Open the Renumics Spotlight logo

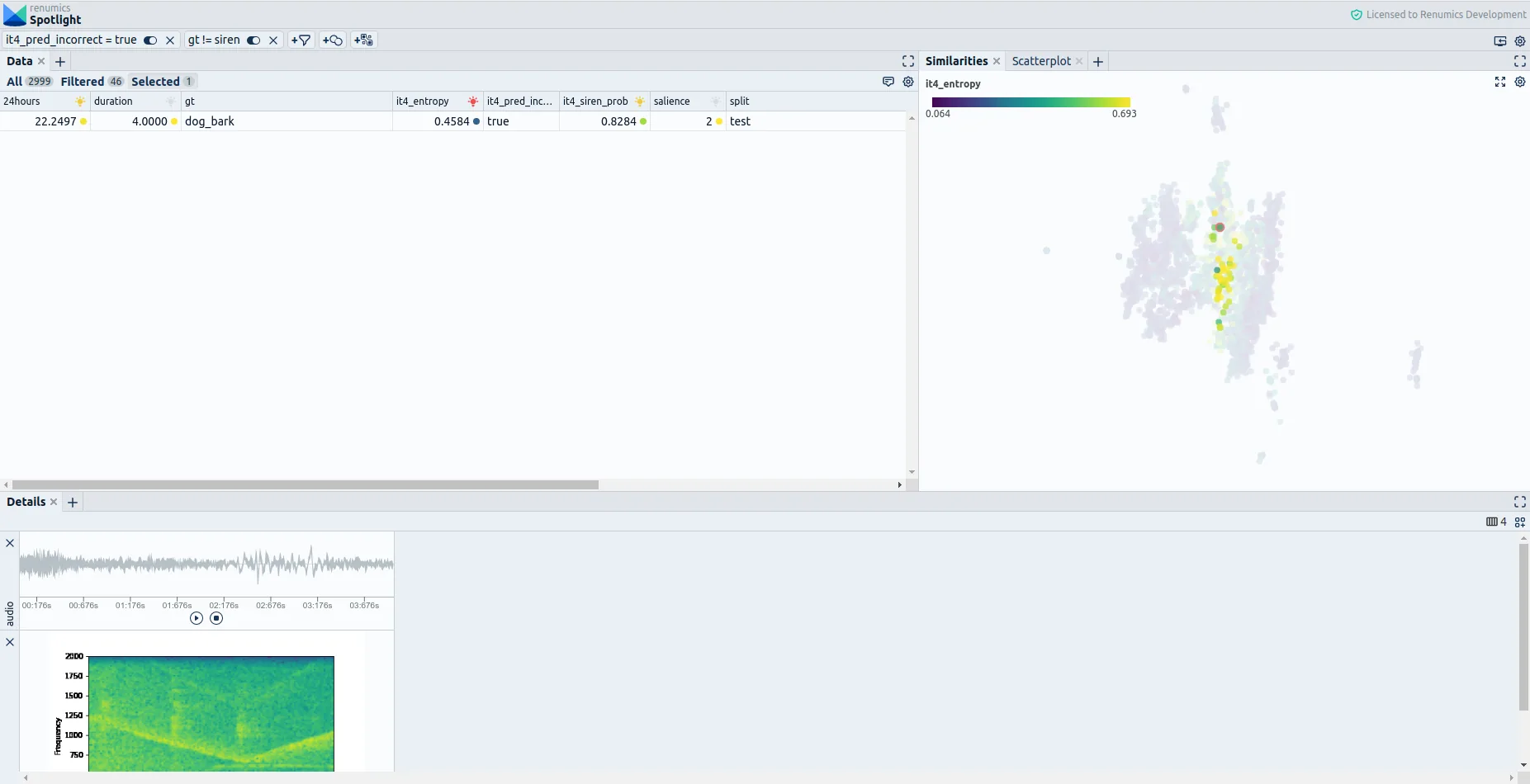[x=43, y=14]
